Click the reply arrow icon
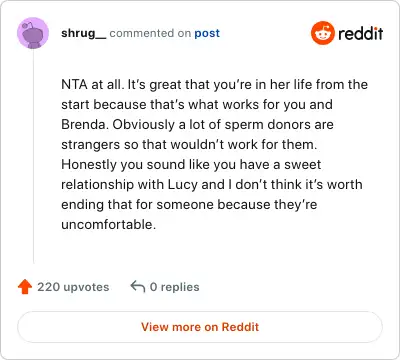 [x=138, y=287]
